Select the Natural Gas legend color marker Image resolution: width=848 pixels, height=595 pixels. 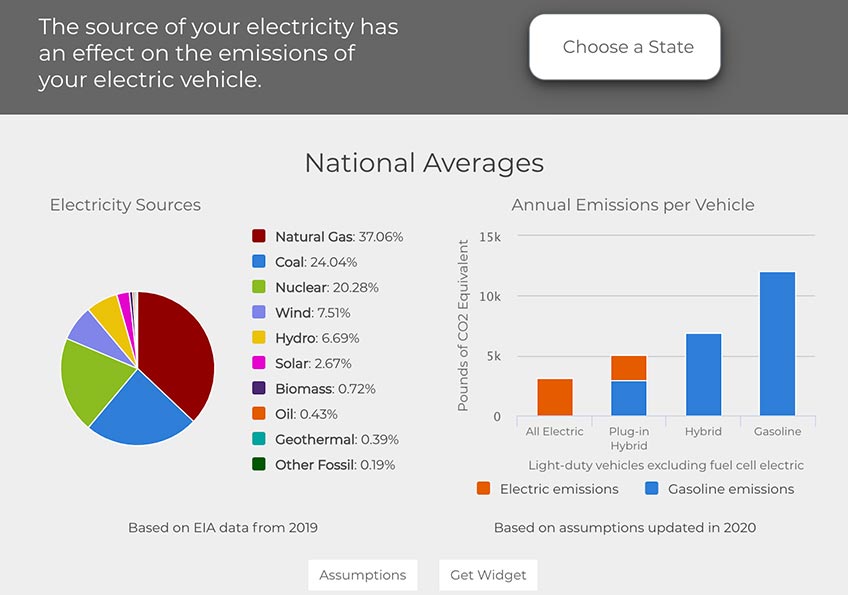(x=261, y=237)
